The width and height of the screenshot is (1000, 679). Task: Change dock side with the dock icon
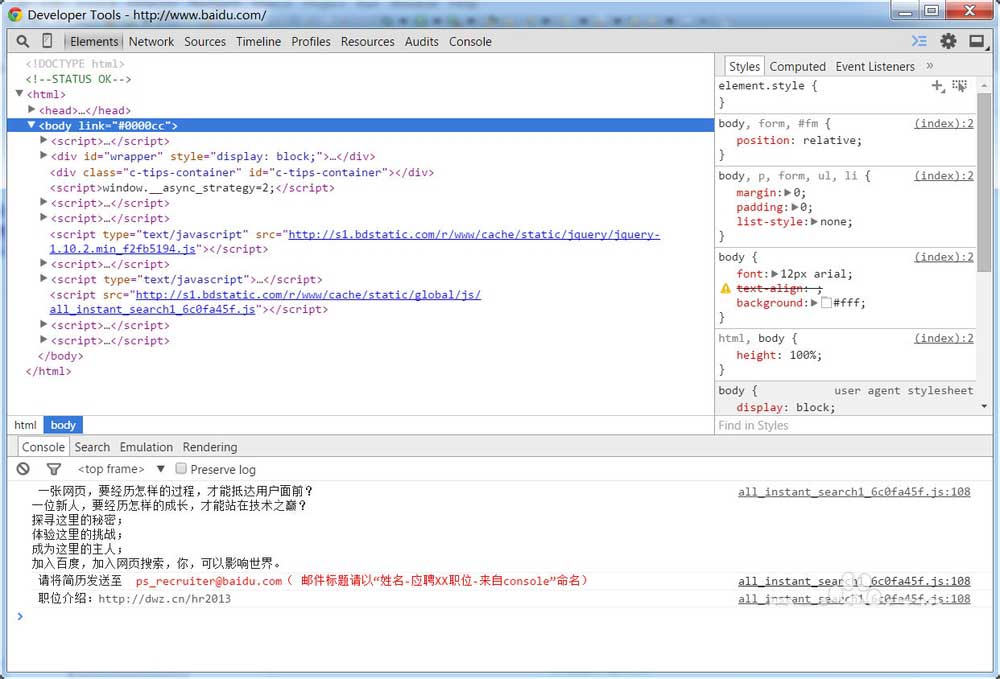(x=977, y=41)
